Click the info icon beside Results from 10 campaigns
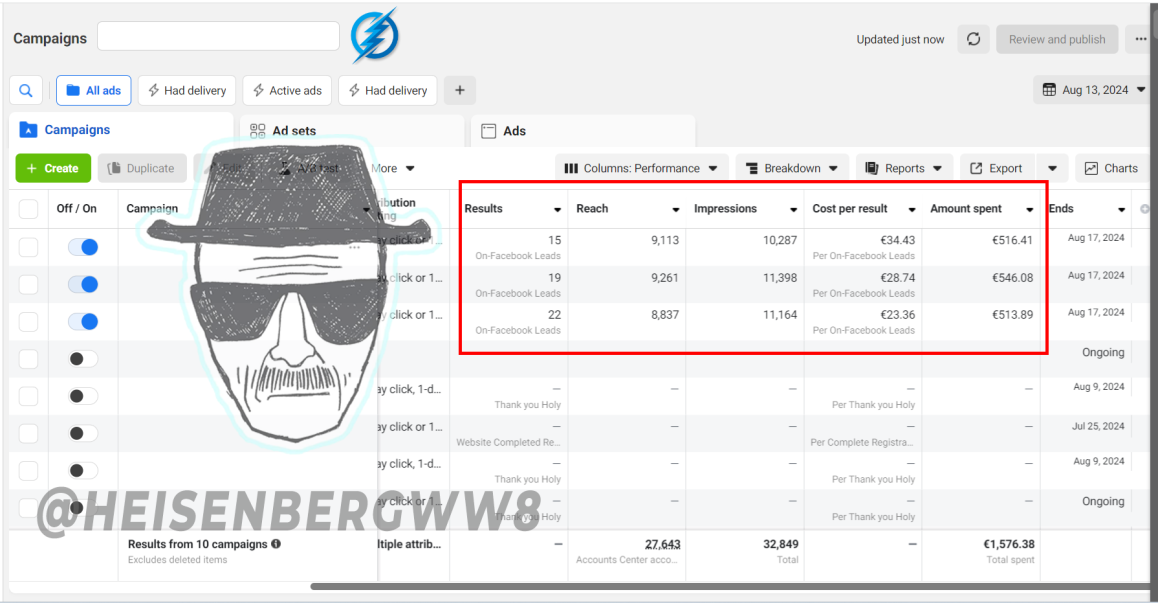 click(x=276, y=544)
